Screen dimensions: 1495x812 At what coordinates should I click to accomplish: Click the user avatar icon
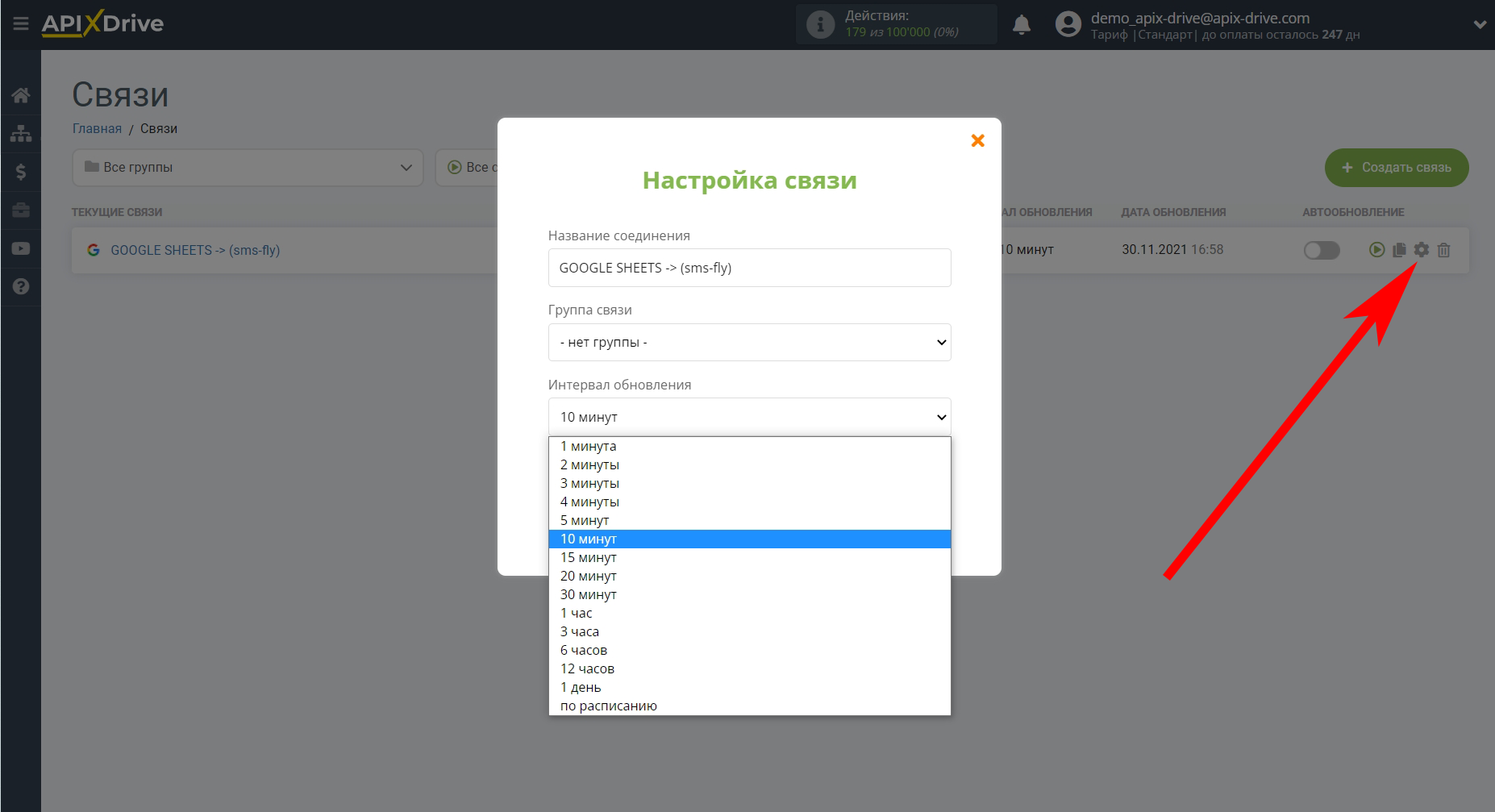click(1068, 24)
